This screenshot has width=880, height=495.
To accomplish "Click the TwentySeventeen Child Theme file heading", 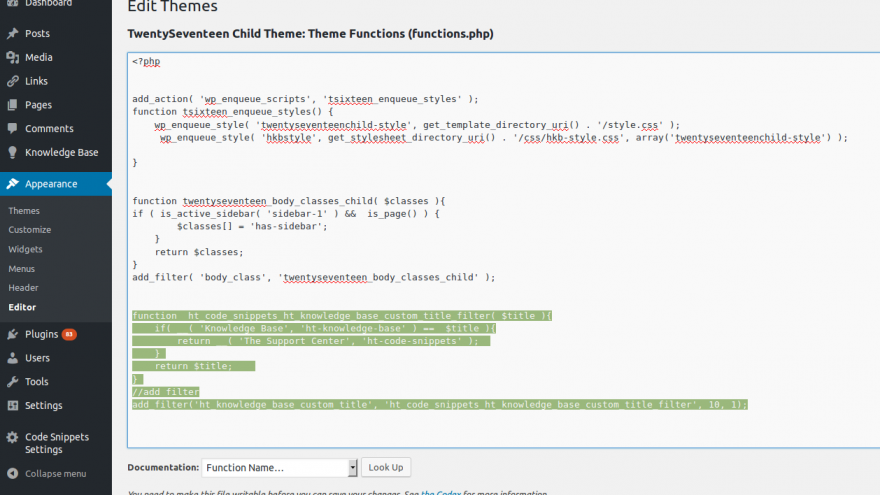I will (x=310, y=34).
